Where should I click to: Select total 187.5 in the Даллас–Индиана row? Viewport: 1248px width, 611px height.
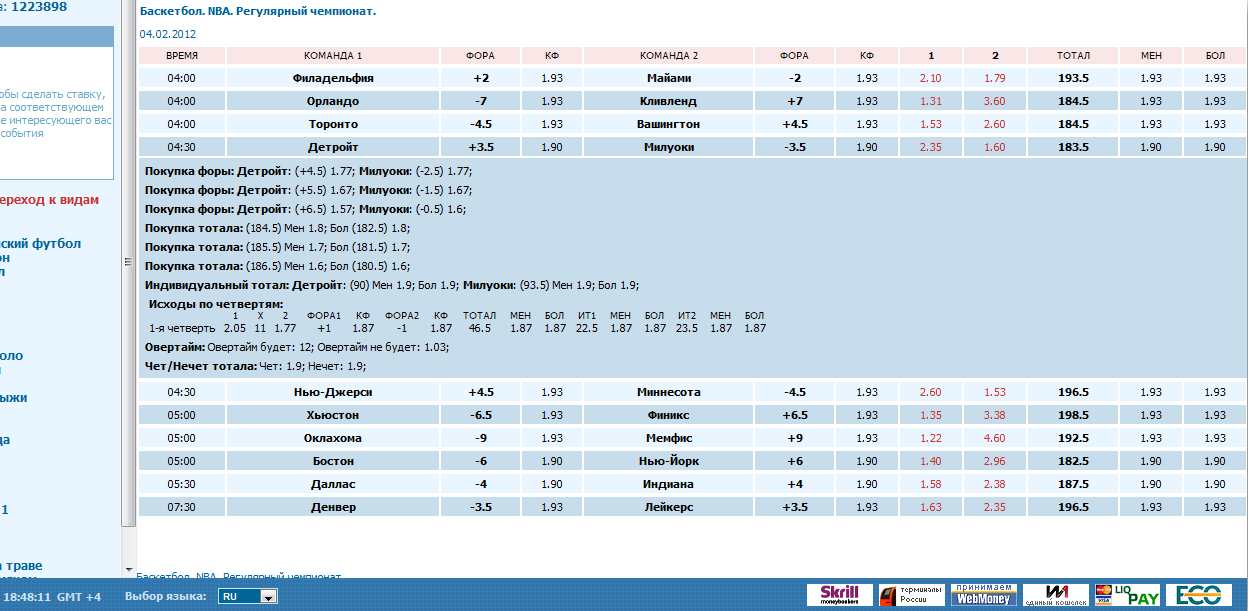(1073, 484)
